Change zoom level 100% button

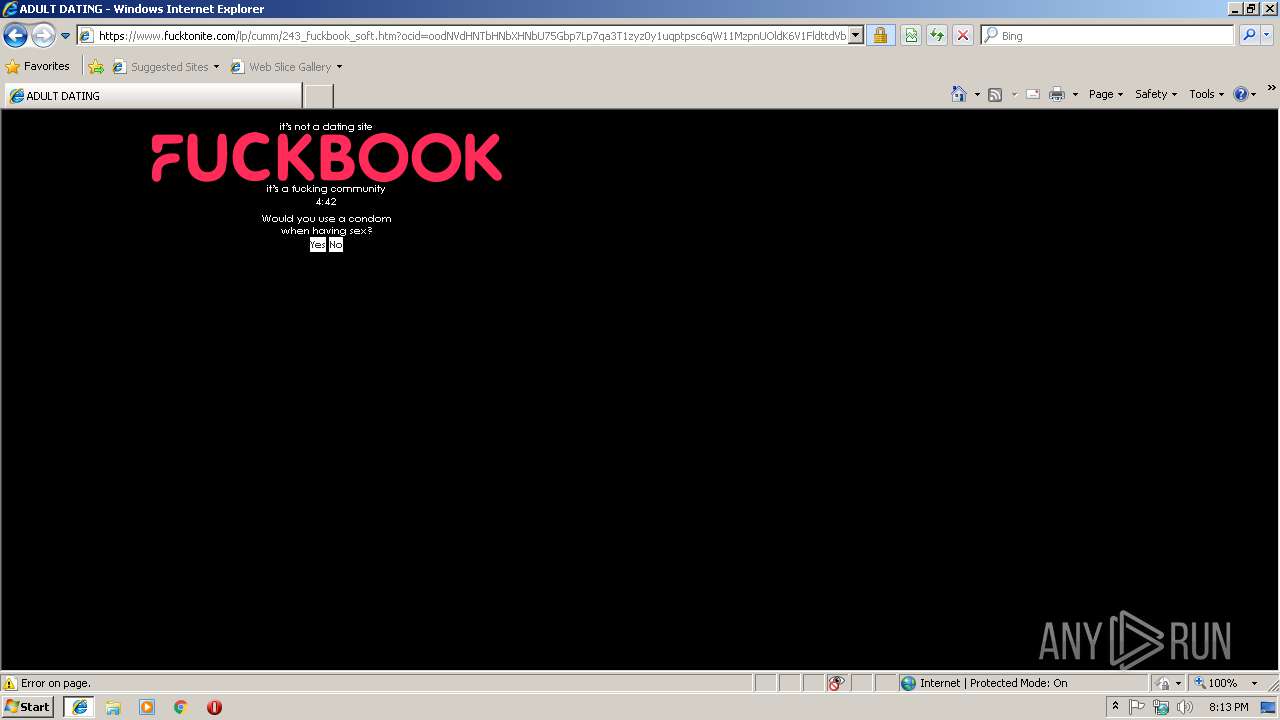pos(1216,684)
